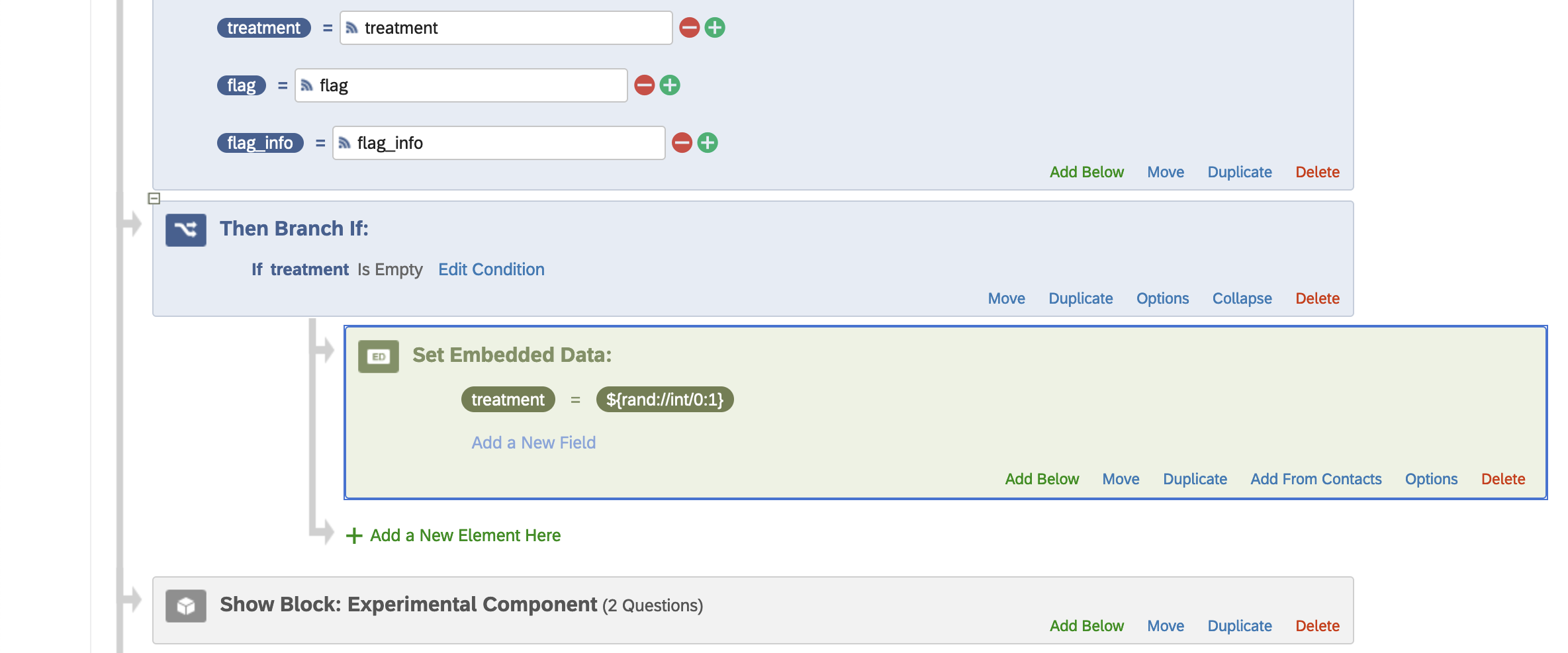Click the Set Embedded Data ED icon
This screenshot has height=653, width=1568.
point(378,357)
